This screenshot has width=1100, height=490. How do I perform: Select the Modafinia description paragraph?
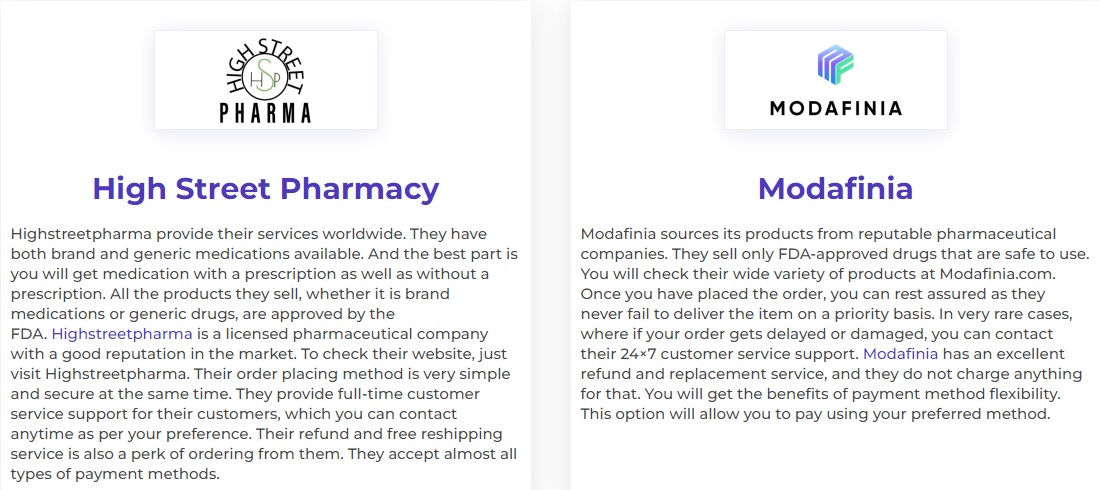[x=835, y=324]
